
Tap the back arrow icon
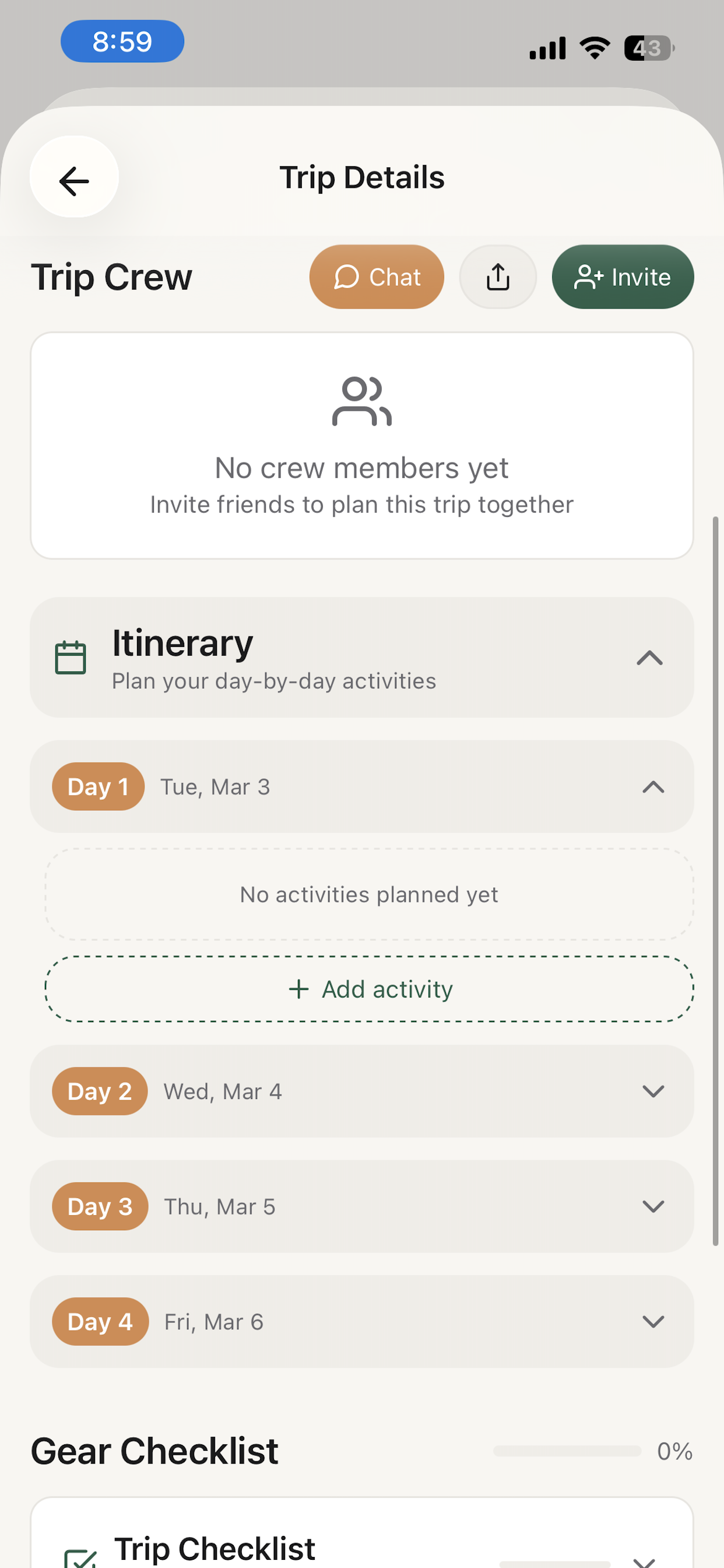pos(73,181)
